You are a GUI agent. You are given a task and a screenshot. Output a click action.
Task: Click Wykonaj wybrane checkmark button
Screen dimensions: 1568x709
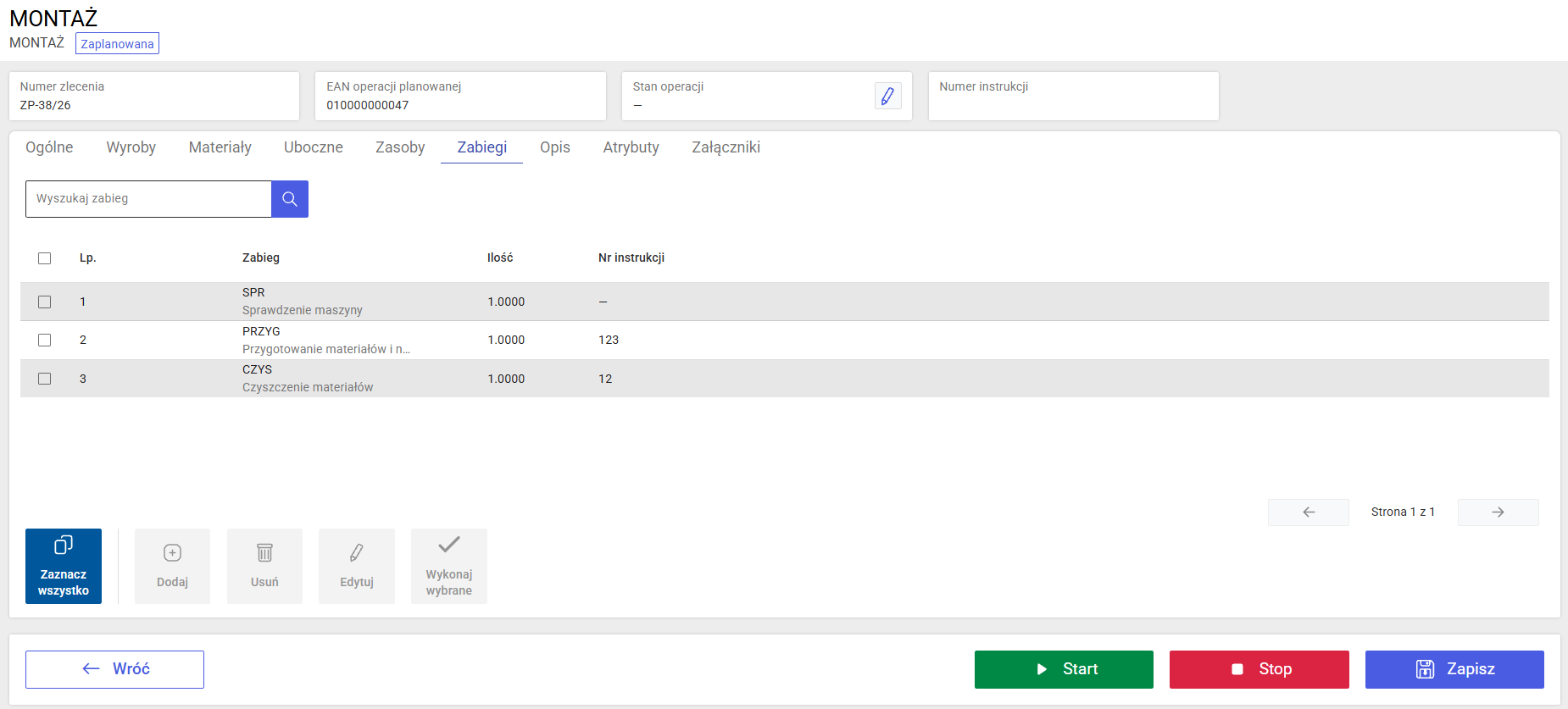(x=449, y=566)
